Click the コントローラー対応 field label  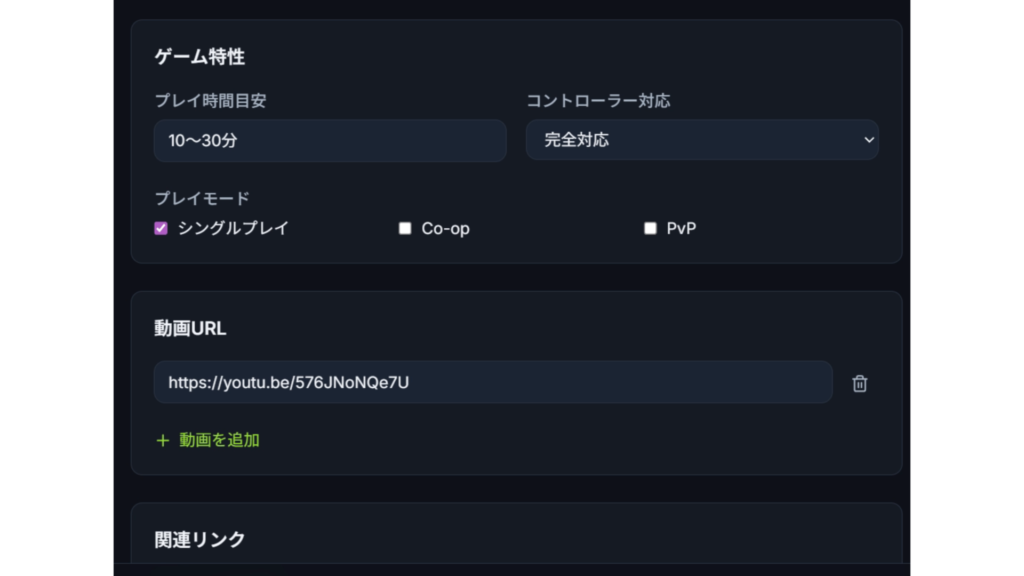tap(598, 100)
